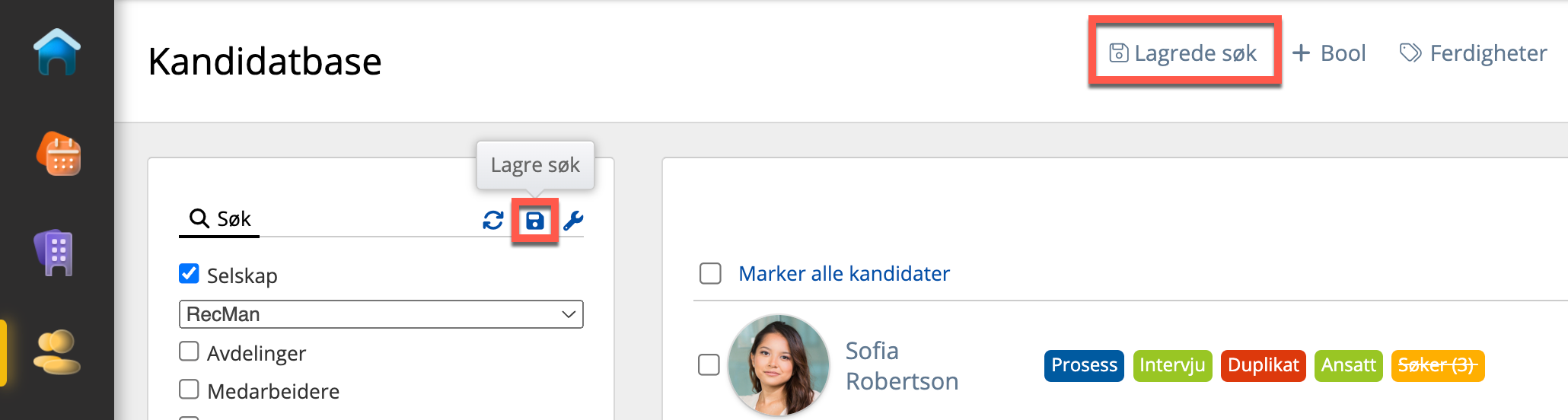Open search settings wrench icon
1568x420 pixels.
573,221
